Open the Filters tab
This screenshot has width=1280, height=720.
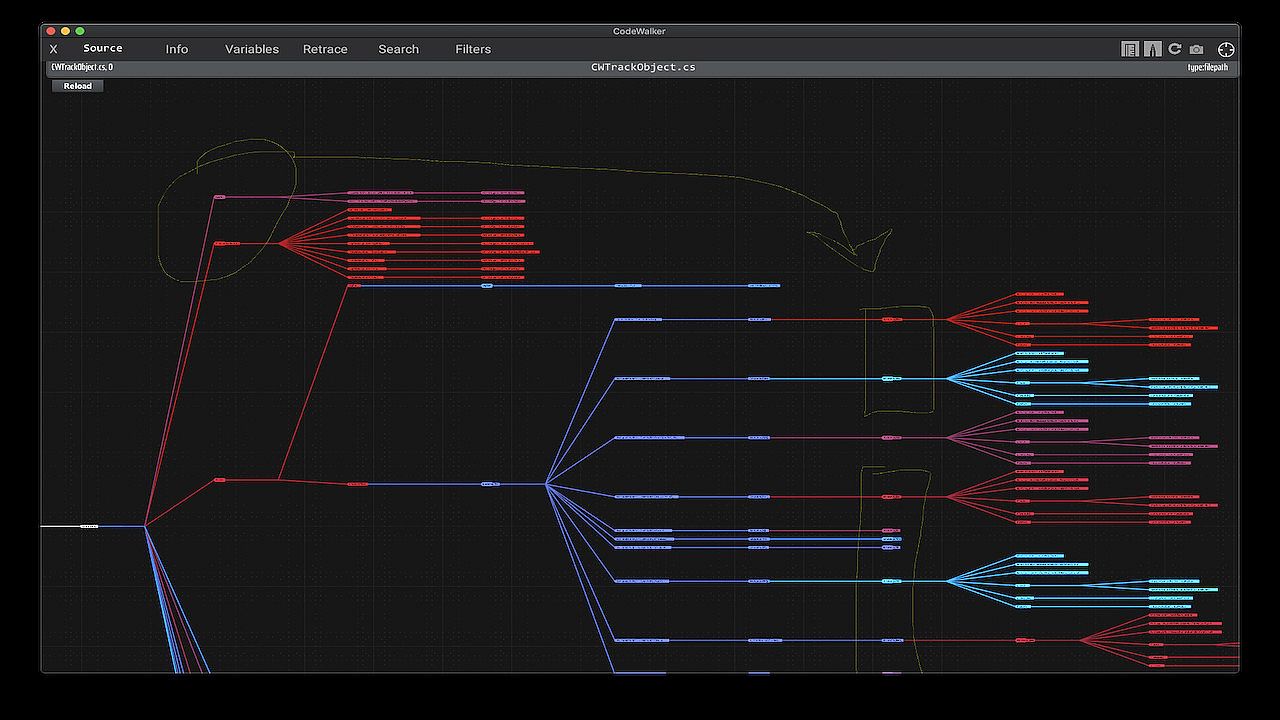click(473, 49)
